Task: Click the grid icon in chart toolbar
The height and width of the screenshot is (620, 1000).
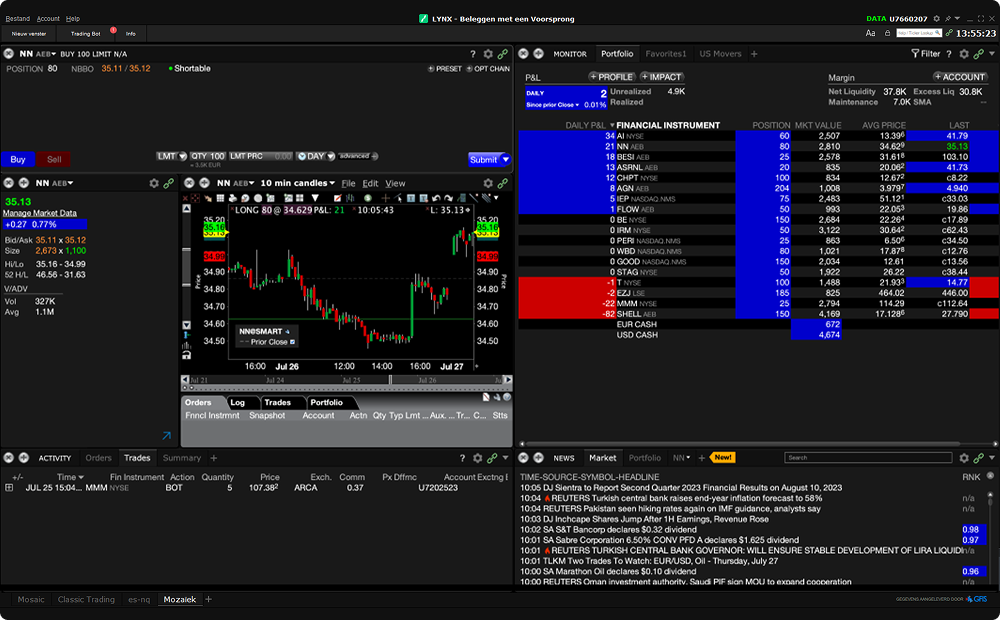Action: pos(220,198)
